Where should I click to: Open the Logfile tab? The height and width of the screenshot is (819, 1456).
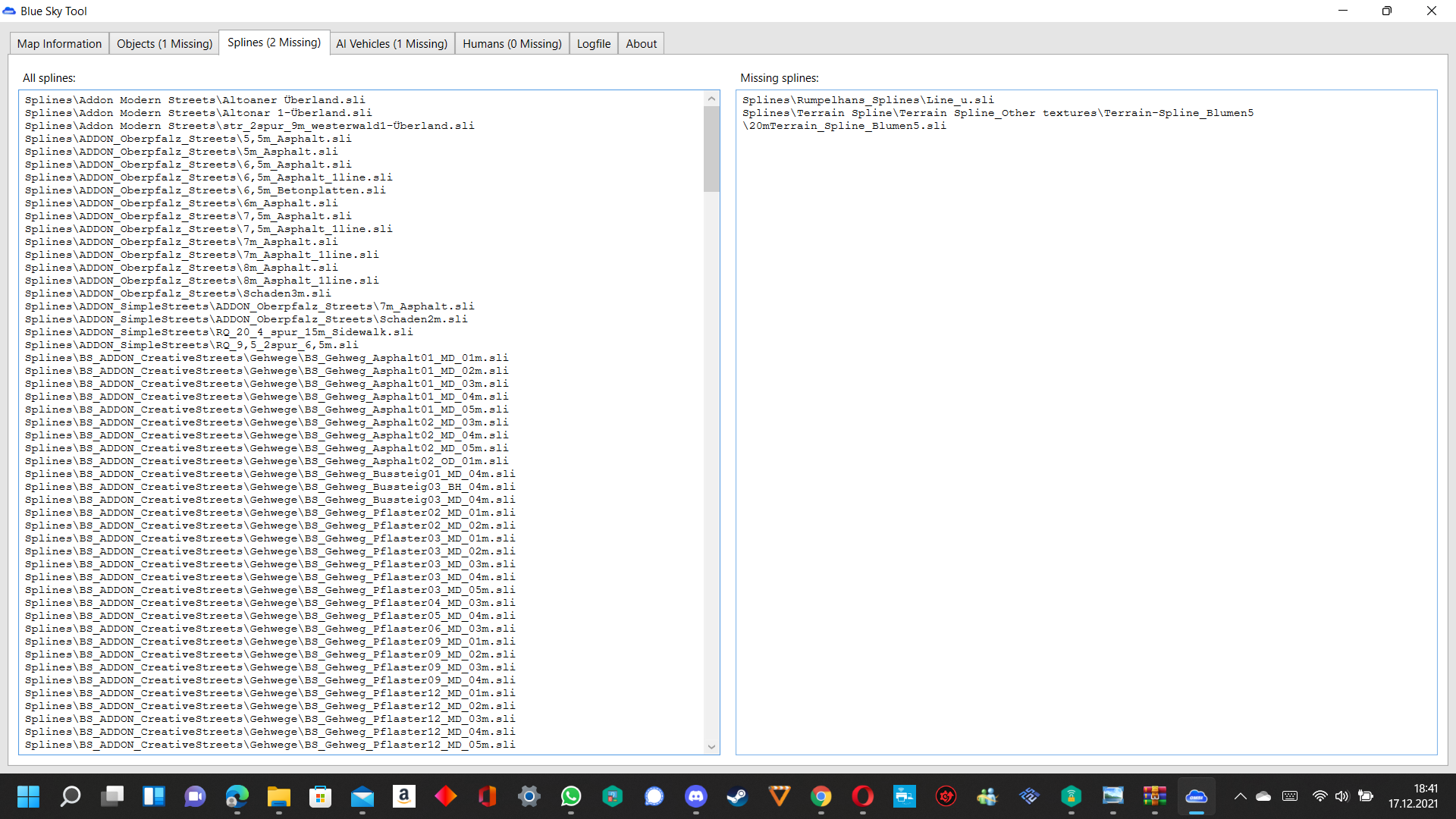point(593,44)
